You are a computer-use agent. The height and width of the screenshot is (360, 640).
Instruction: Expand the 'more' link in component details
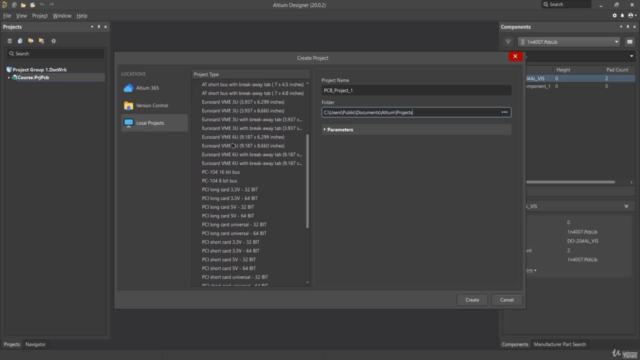pos(531,270)
